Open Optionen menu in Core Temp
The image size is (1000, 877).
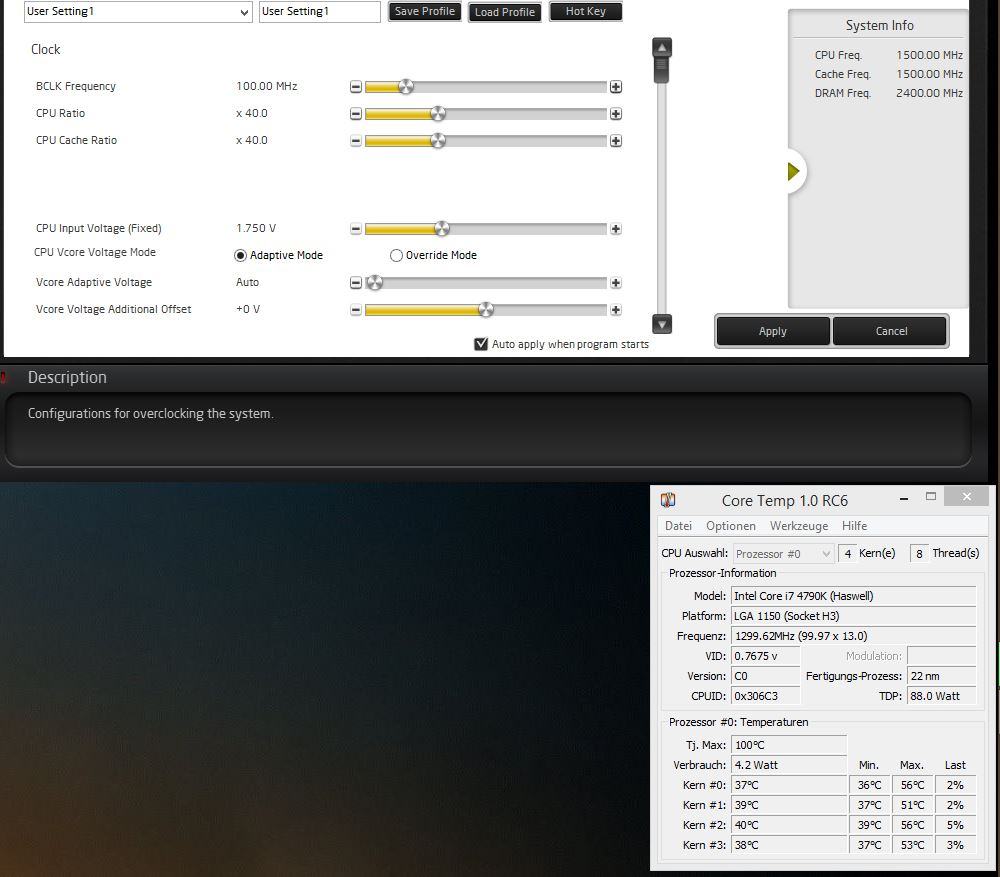point(731,526)
